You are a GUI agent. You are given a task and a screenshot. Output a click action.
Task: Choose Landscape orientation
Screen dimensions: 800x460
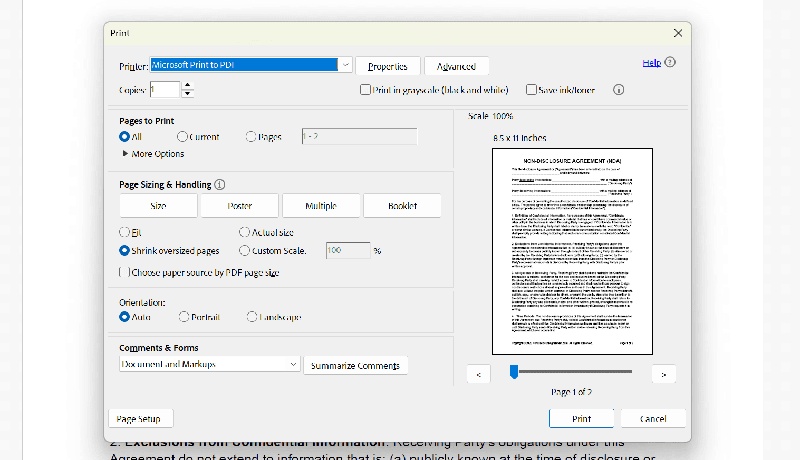[x=252, y=317]
